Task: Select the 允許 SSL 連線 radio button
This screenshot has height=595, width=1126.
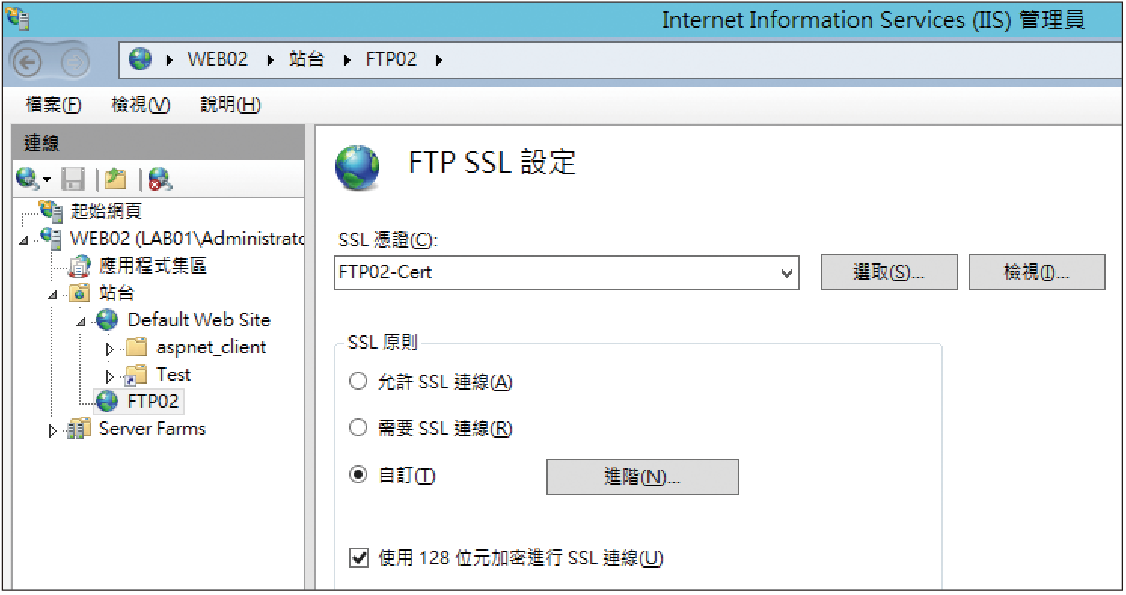Action: click(x=358, y=381)
